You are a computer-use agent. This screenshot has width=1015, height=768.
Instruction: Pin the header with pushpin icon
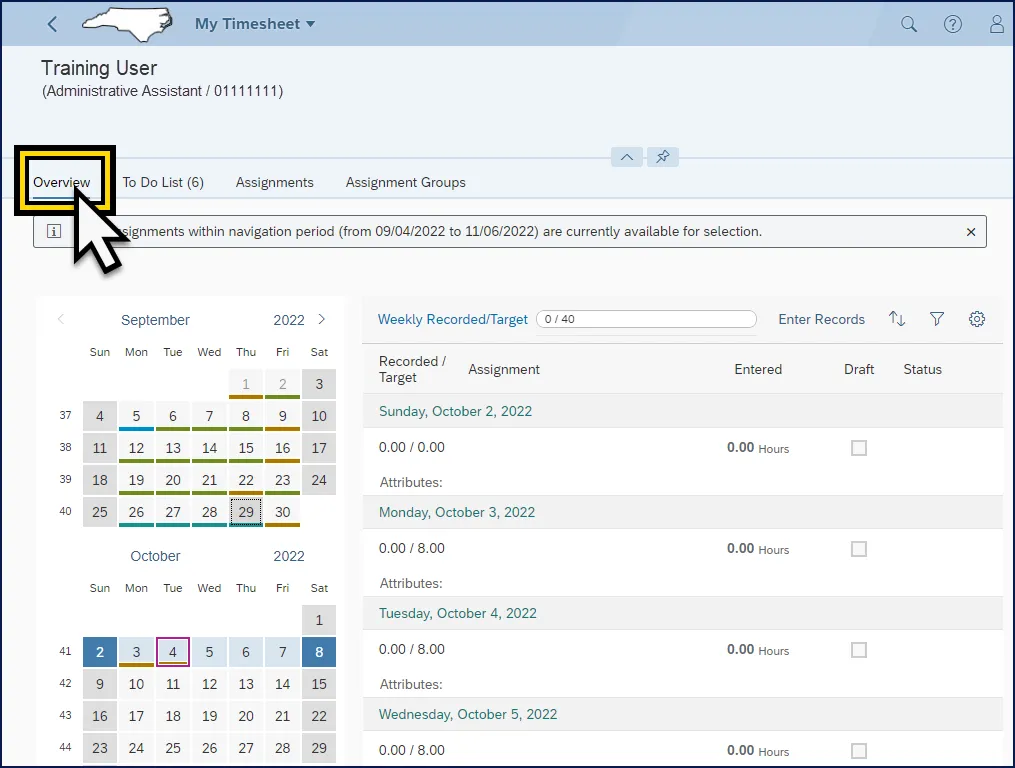point(662,157)
